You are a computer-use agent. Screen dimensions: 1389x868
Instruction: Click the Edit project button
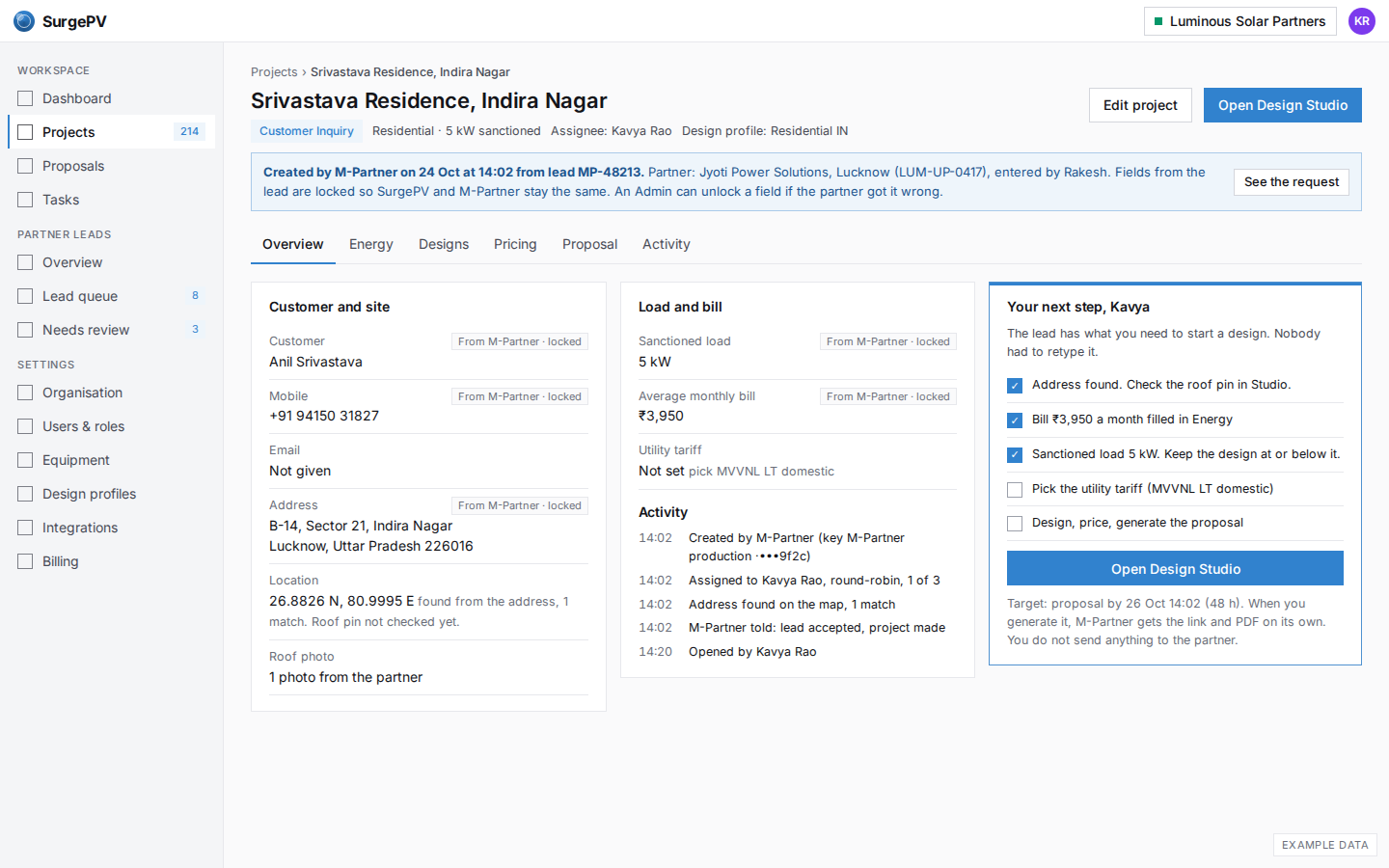click(1140, 105)
